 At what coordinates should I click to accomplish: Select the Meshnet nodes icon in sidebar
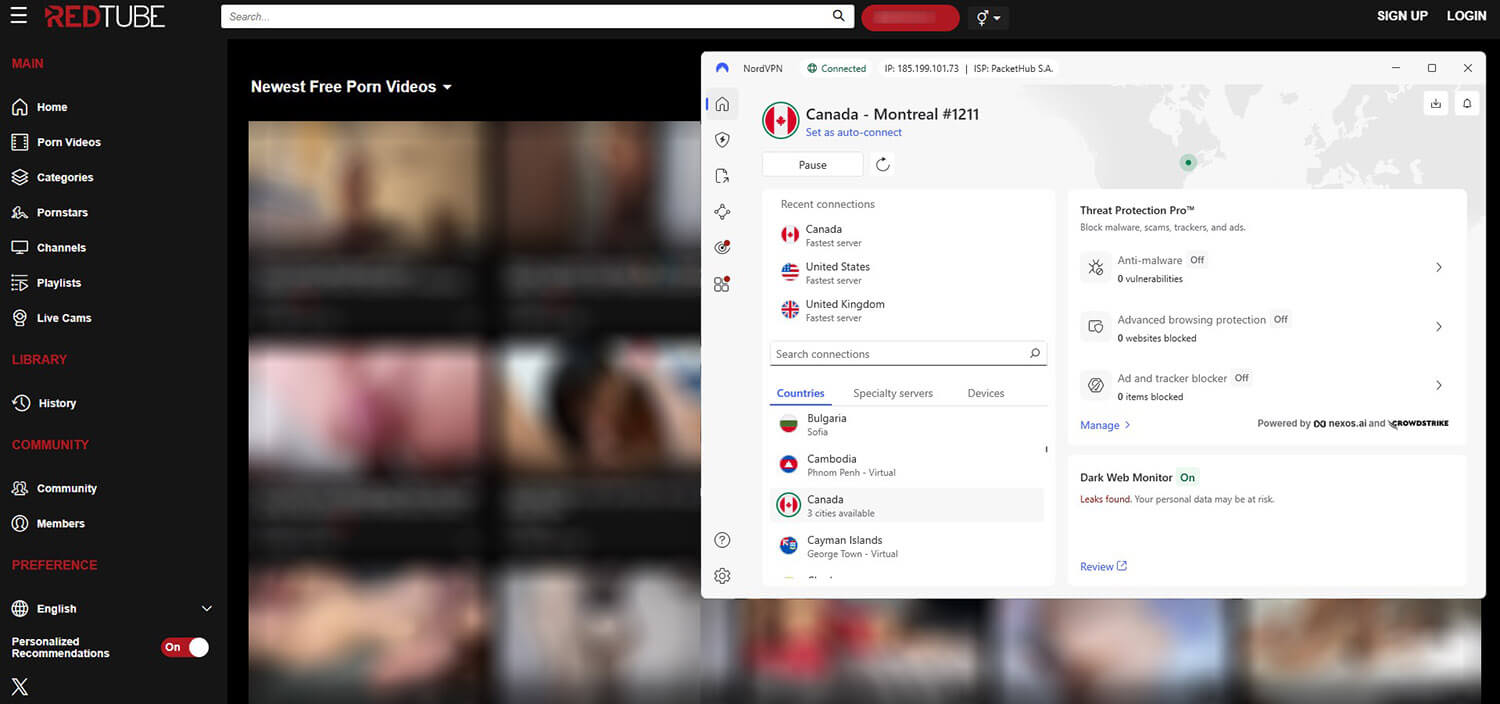[722, 211]
